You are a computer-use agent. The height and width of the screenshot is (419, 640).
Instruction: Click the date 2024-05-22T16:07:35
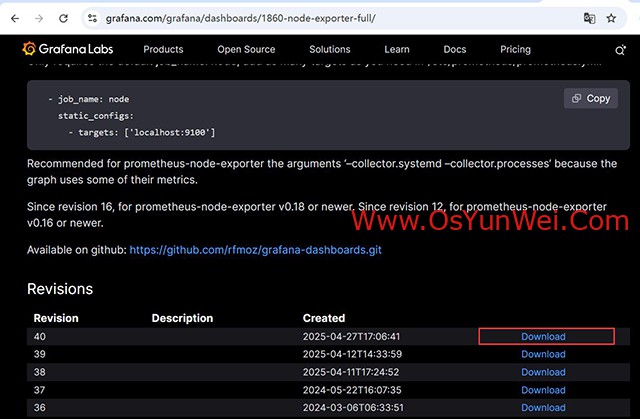tap(352, 390)
